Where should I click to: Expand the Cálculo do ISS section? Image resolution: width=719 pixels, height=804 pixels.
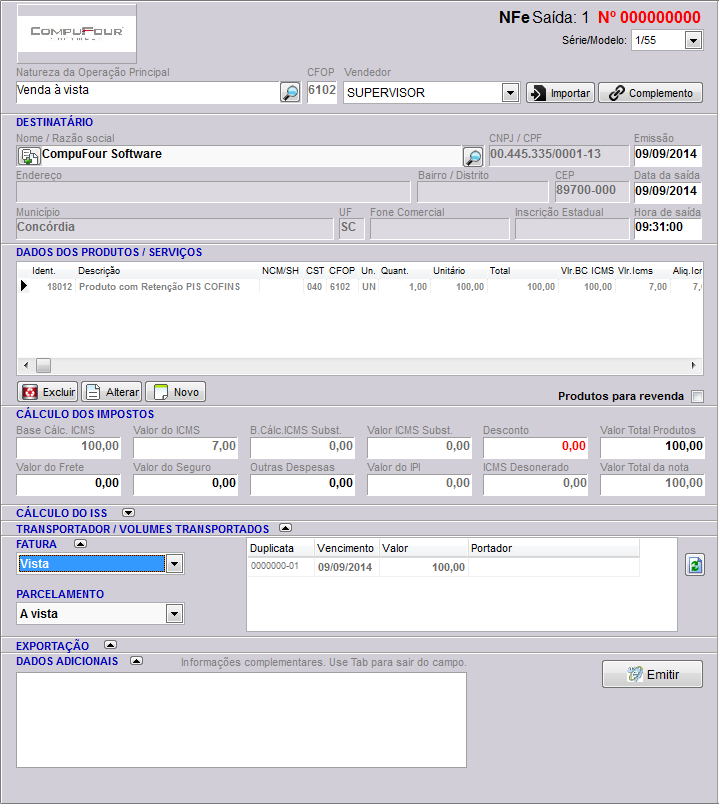pos(128,513)
